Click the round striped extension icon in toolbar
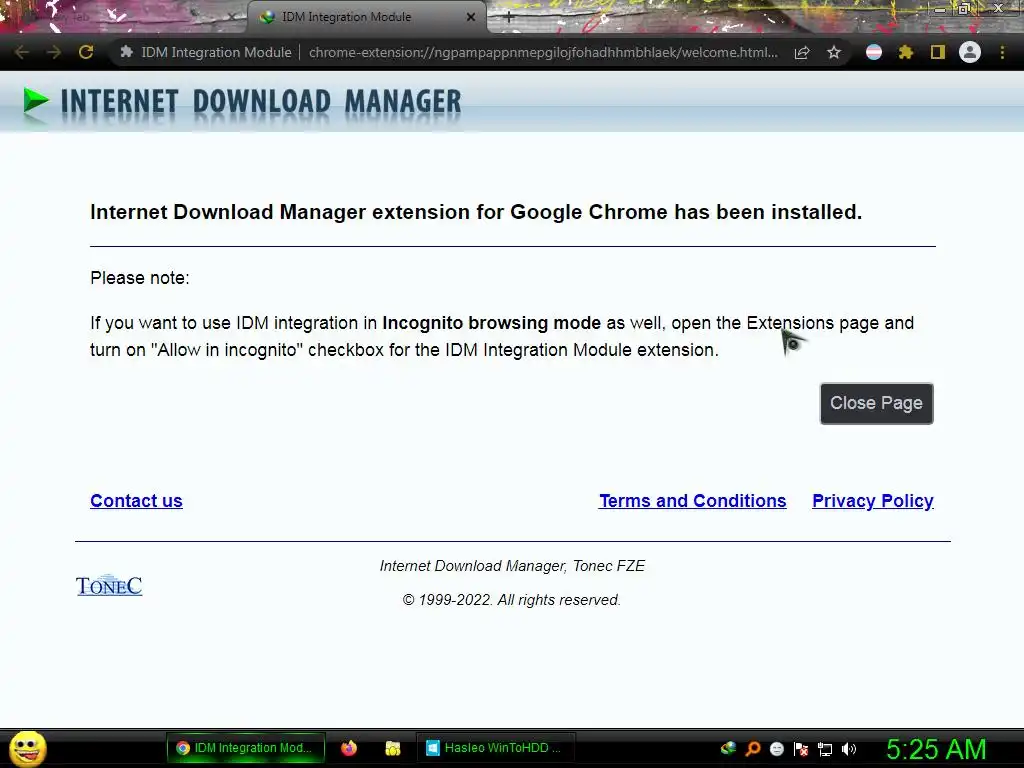1024x768 pixels. 874,52
